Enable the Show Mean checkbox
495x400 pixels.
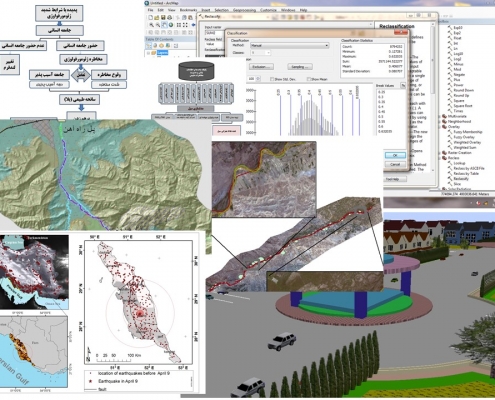point(309,79)
